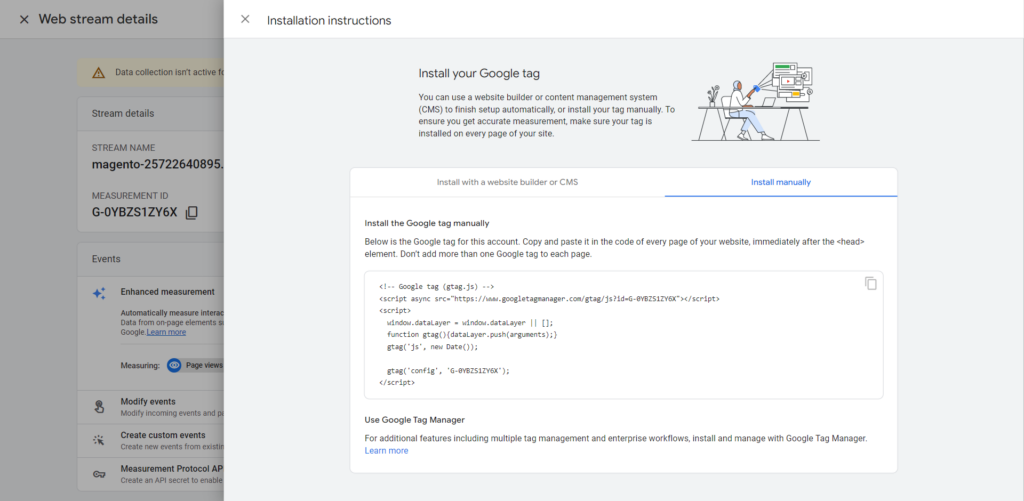Click the Install your Google tag heading

pos(479,74)
